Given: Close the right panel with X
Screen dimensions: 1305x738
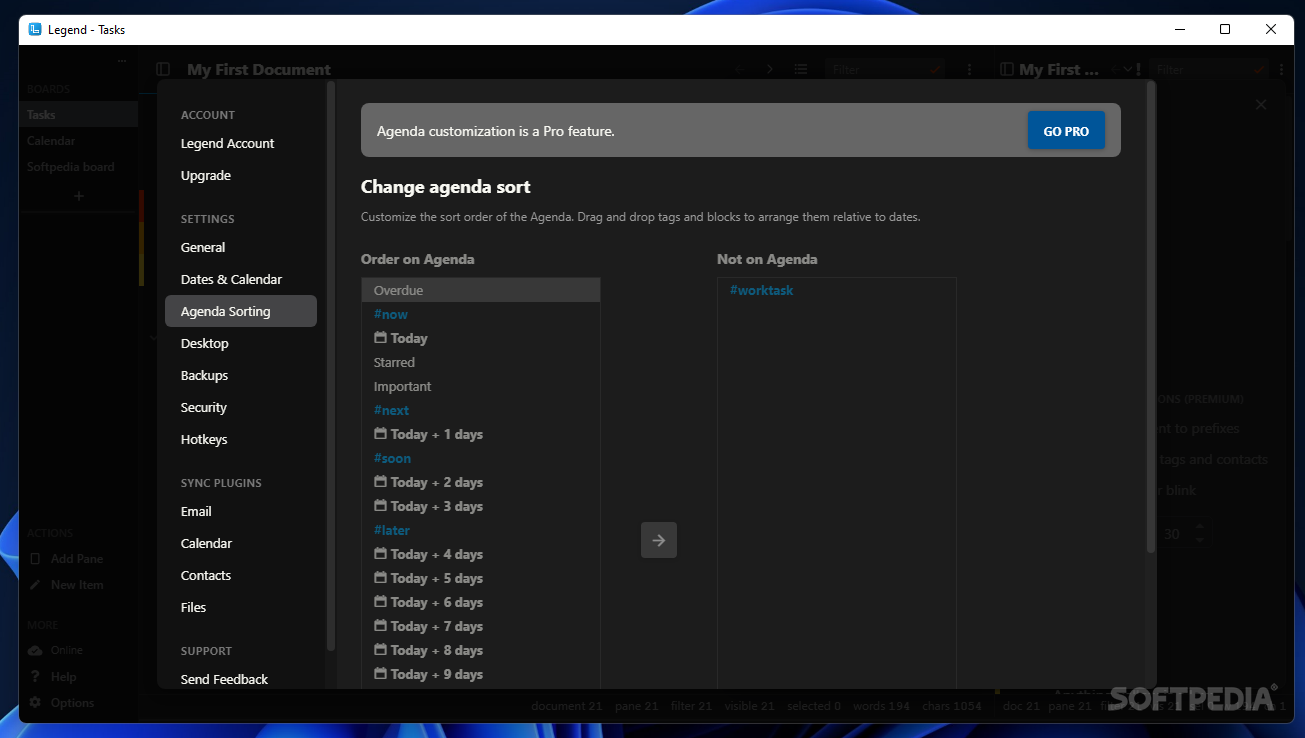Looking at the screenshot, I should pos(1261,104).
